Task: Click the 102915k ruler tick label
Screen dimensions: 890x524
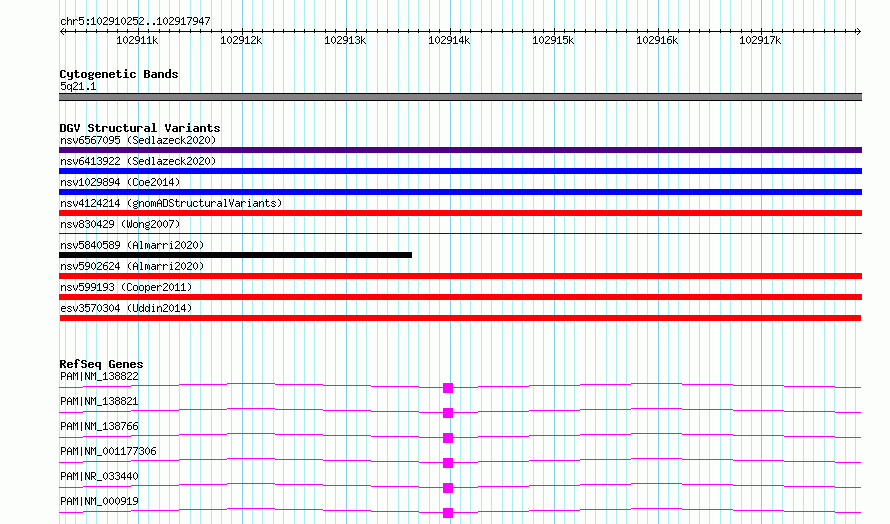Action: [x=553, y=40]
